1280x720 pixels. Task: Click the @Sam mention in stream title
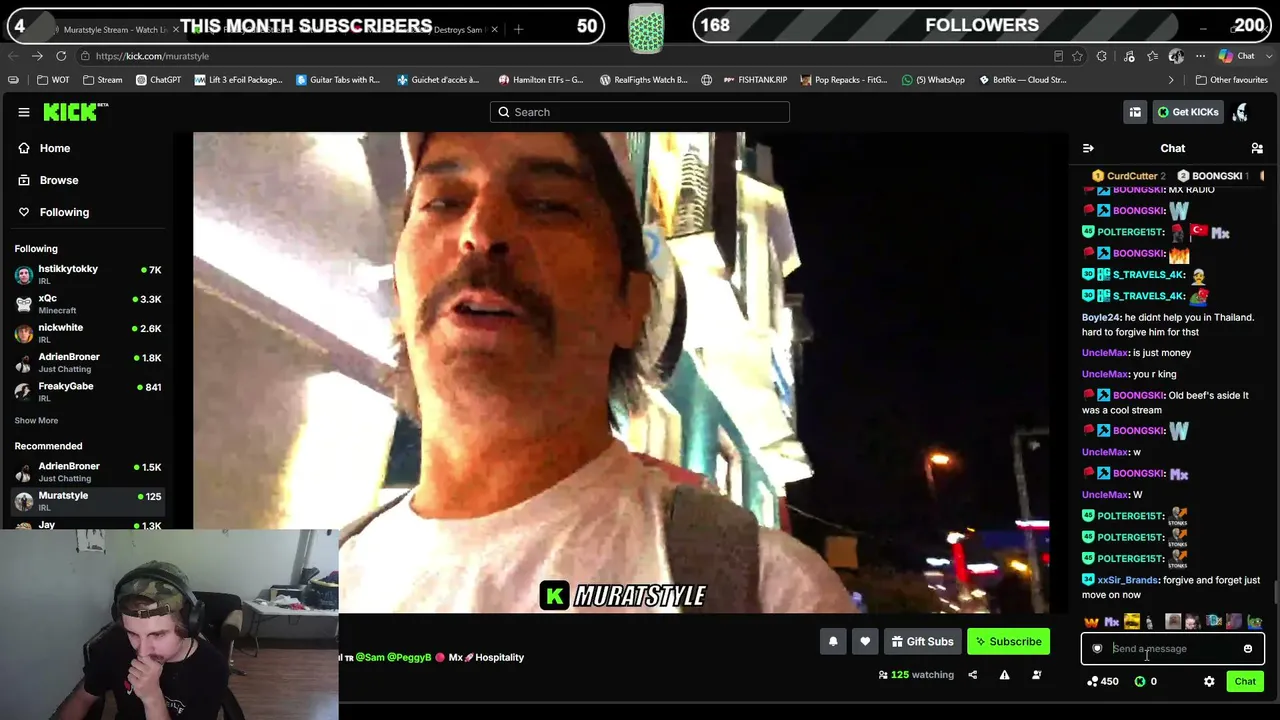point(368,658)
